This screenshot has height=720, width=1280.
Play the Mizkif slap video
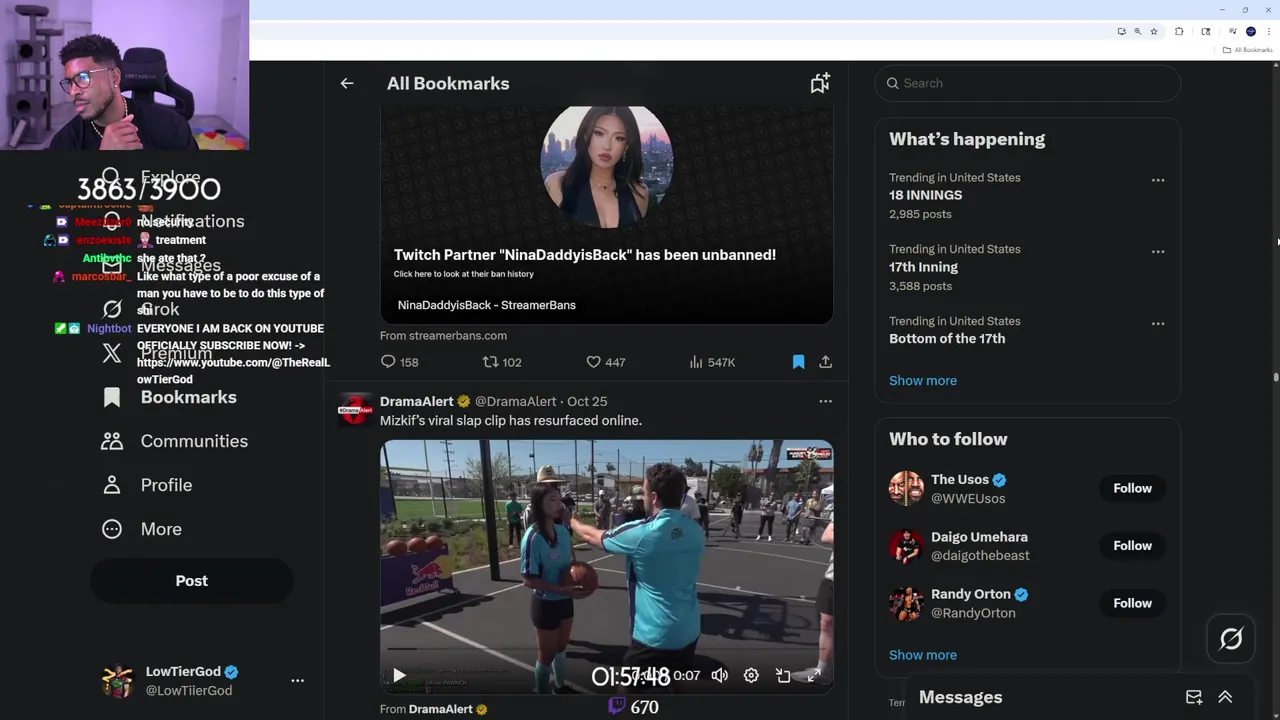pyautogui.click(x=399, y=676)
